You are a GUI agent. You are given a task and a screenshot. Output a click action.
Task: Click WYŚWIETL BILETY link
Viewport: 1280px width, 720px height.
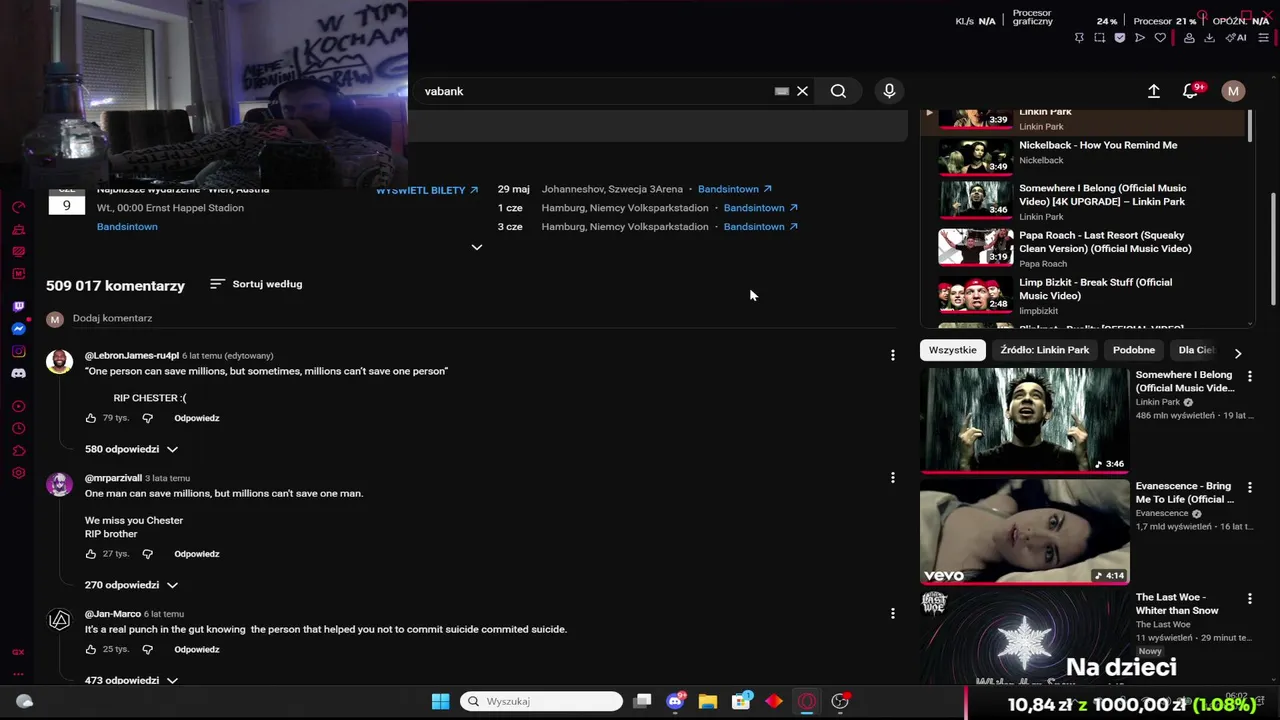point(427,190)
